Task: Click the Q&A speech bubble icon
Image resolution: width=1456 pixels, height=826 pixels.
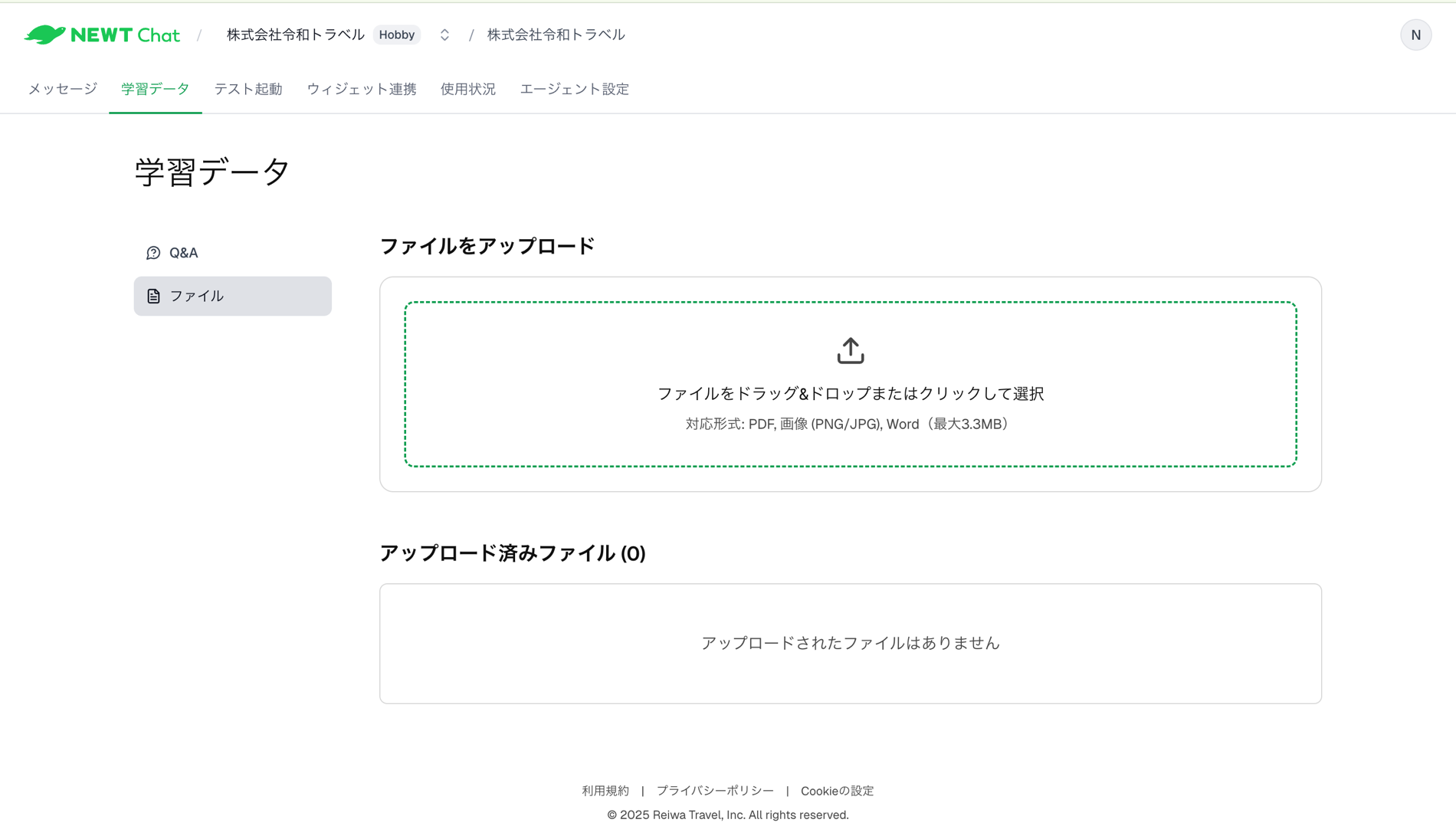Action: [x=152, y=252]
